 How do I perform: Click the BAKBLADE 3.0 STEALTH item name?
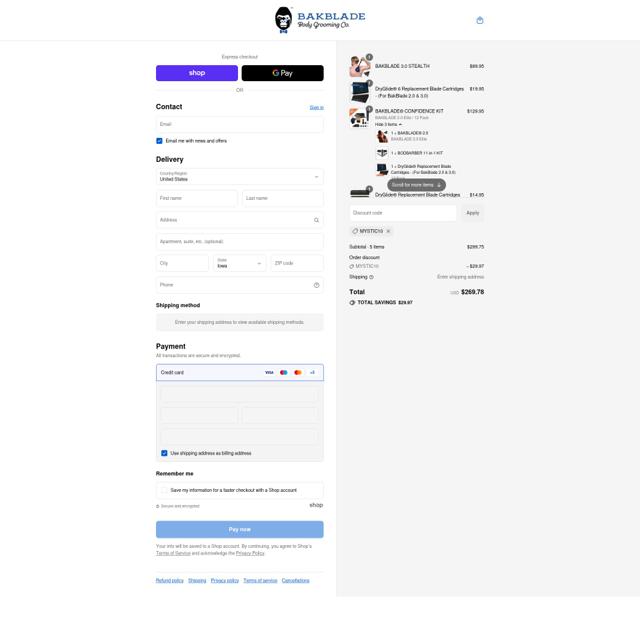402,66
